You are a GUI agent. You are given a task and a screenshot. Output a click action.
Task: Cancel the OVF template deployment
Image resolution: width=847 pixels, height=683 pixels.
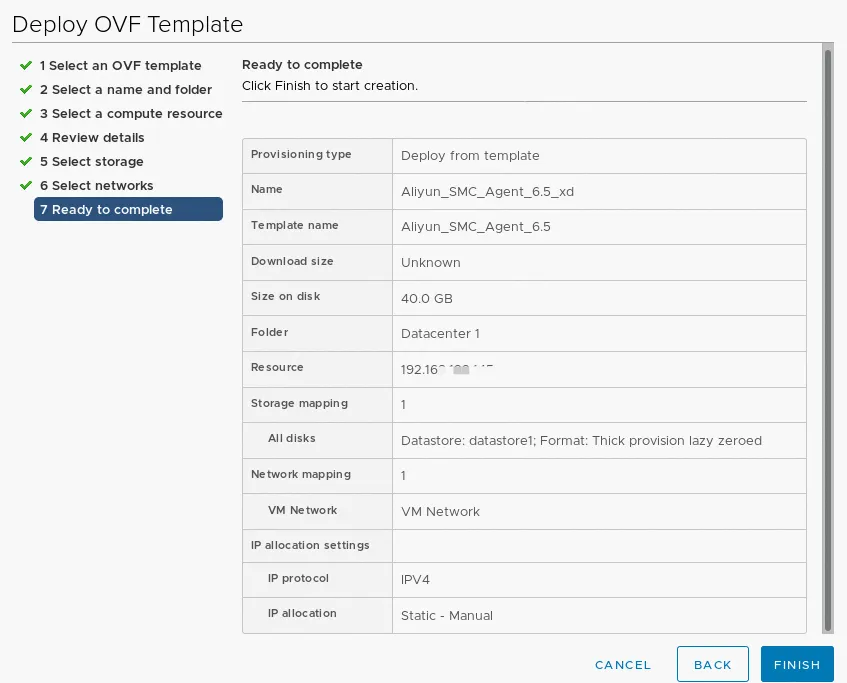[x=623, y=665]
